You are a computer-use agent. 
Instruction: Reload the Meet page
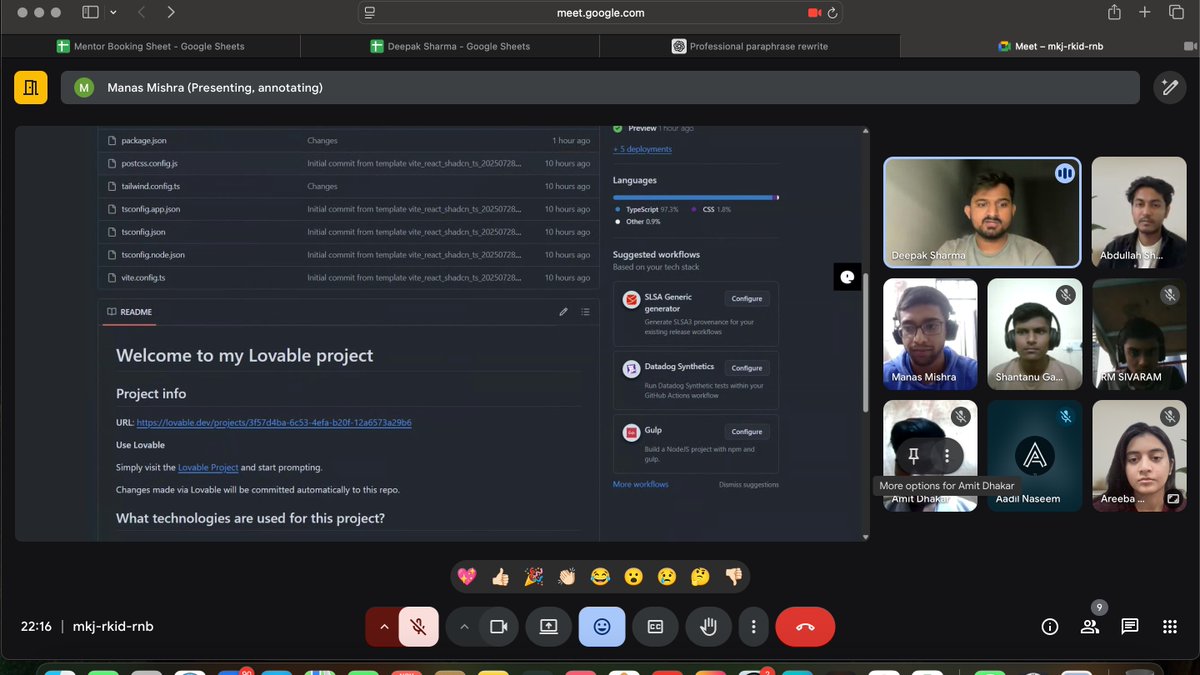coord(832,13)
